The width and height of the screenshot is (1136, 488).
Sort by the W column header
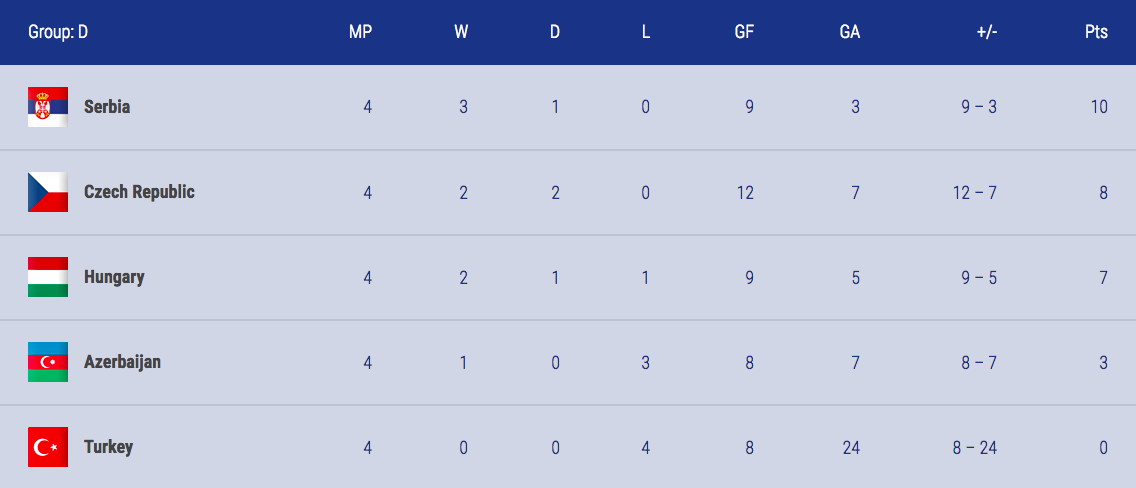click(461, 33)
